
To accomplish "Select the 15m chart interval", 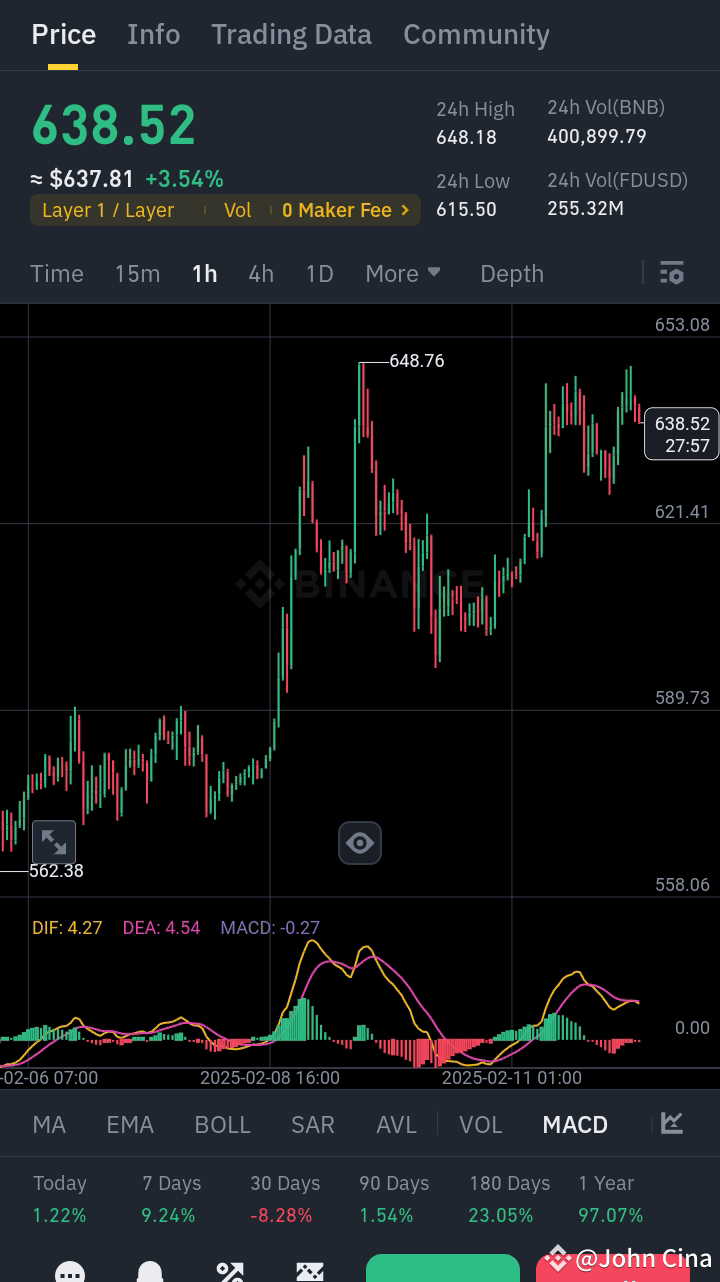I will (137, 274).
